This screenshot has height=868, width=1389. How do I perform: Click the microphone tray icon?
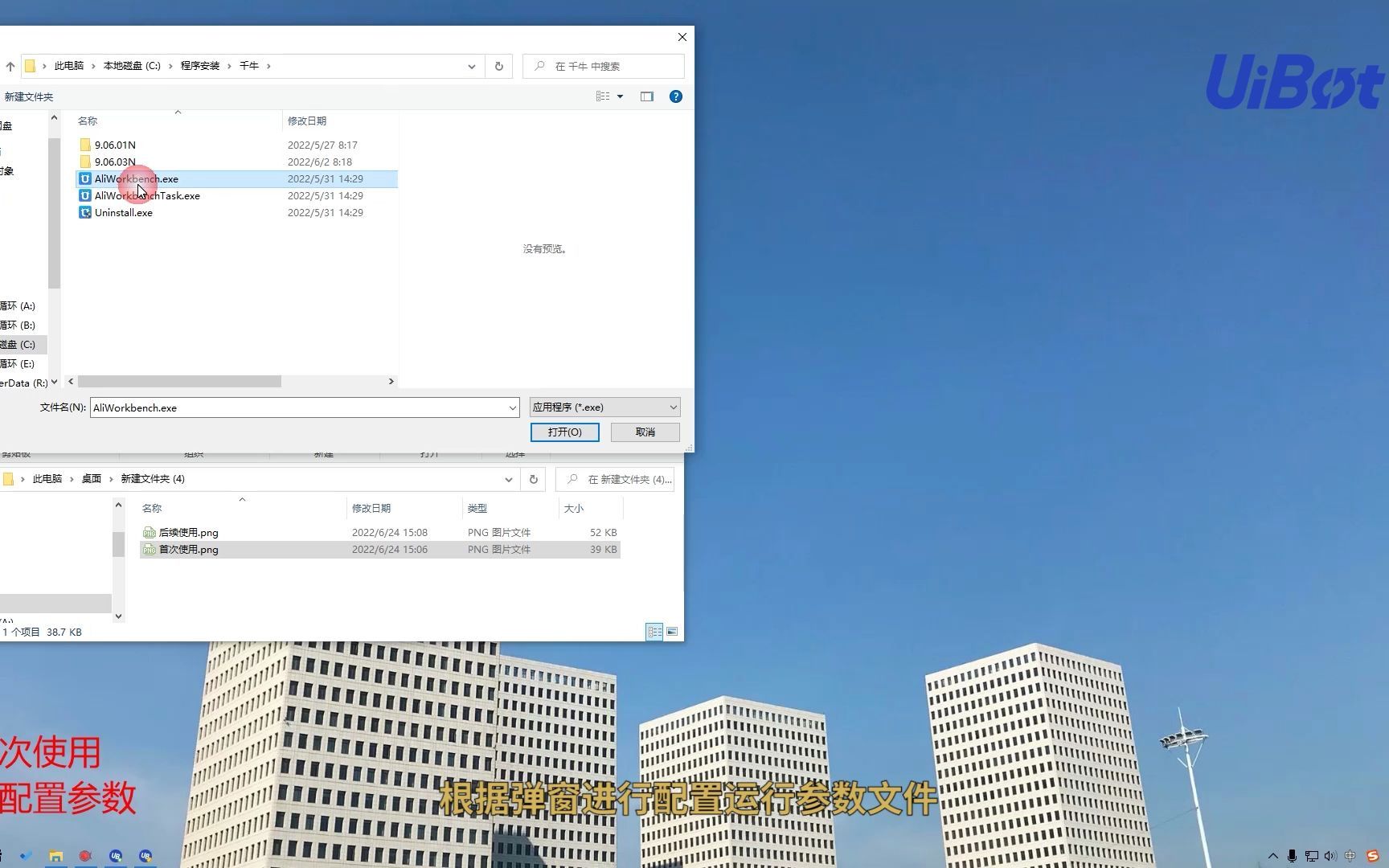point(1292,857)
